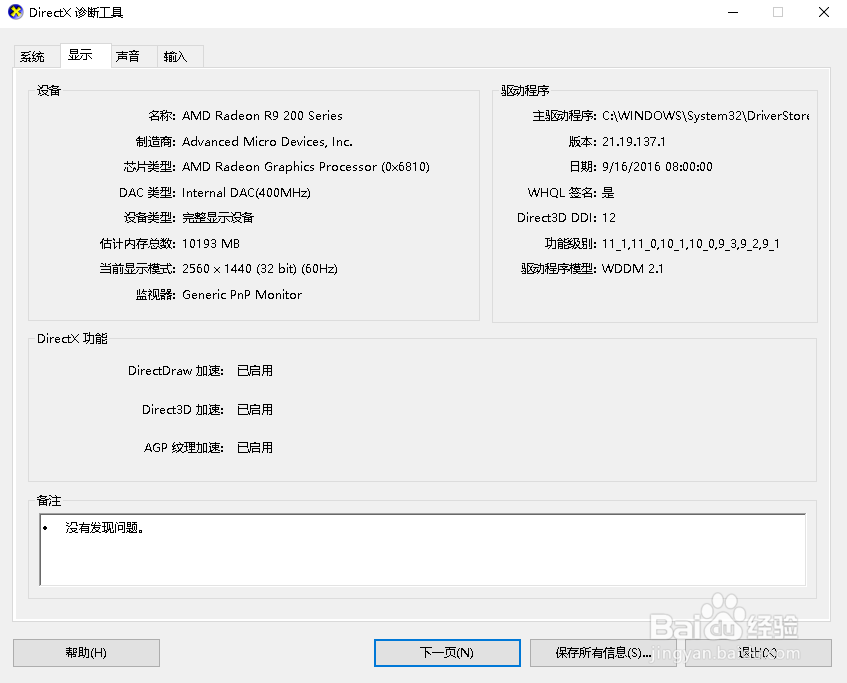The height and width of the screenshot is (683, 847).
Task: Switch to the 声音 tab
Action: [130, 56]
